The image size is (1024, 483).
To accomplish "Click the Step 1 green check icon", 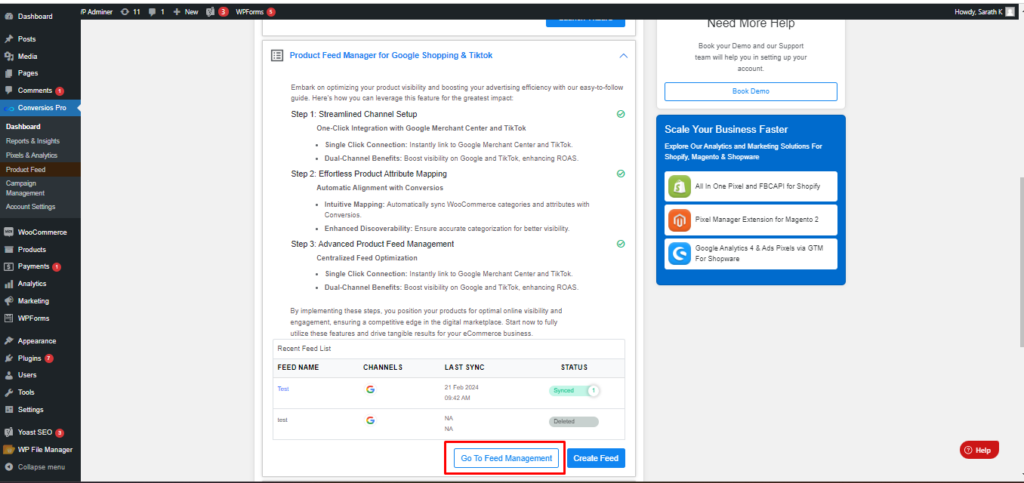I will point(621,114).
